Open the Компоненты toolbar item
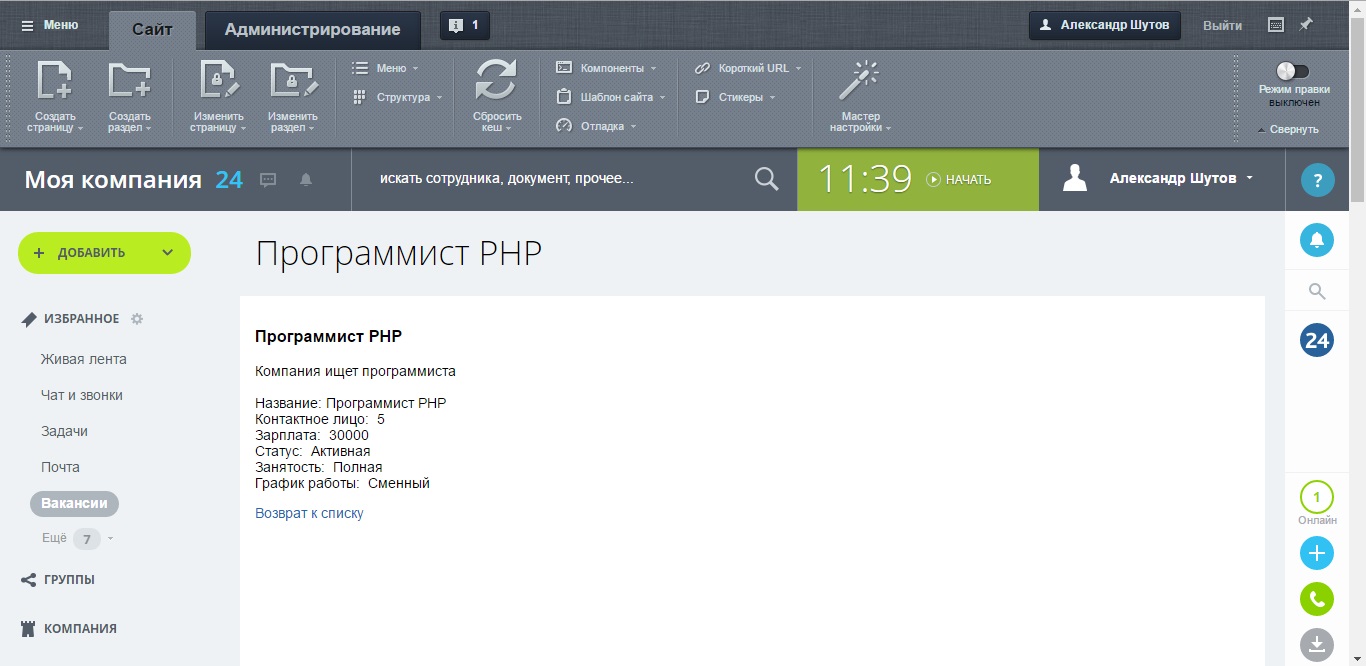Viewport: 1366px width, 666px height. coord(606,68)
